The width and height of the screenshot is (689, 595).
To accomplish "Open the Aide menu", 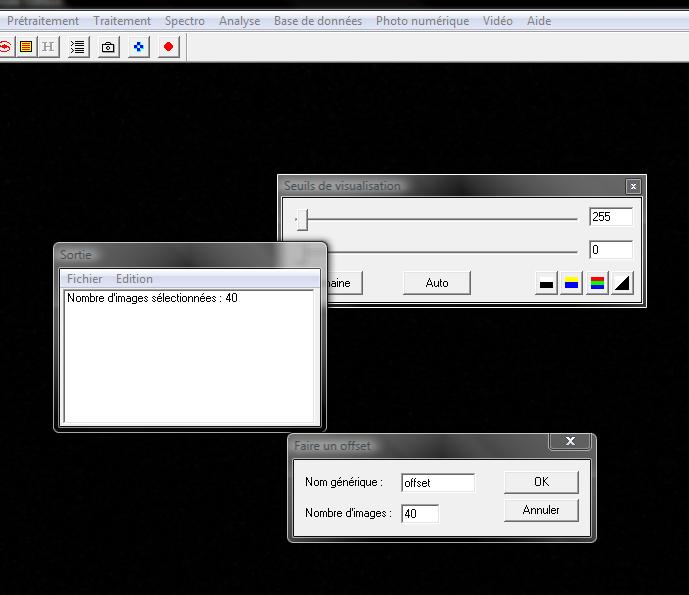I will tap(539, 21).
